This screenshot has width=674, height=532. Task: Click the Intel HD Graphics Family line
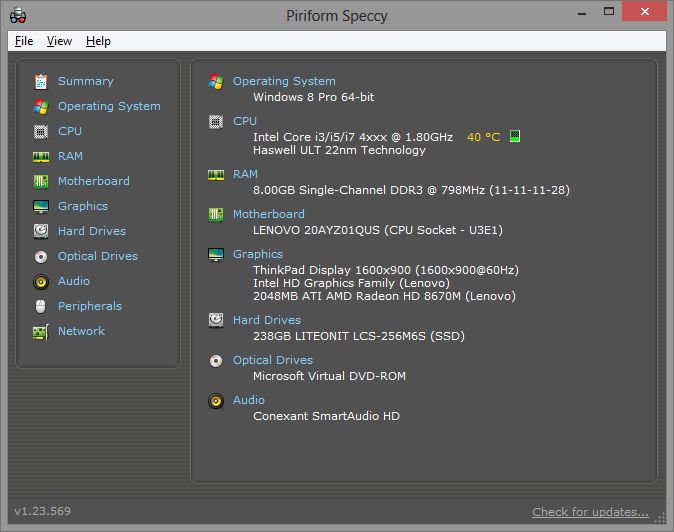(x=351, y=283)
